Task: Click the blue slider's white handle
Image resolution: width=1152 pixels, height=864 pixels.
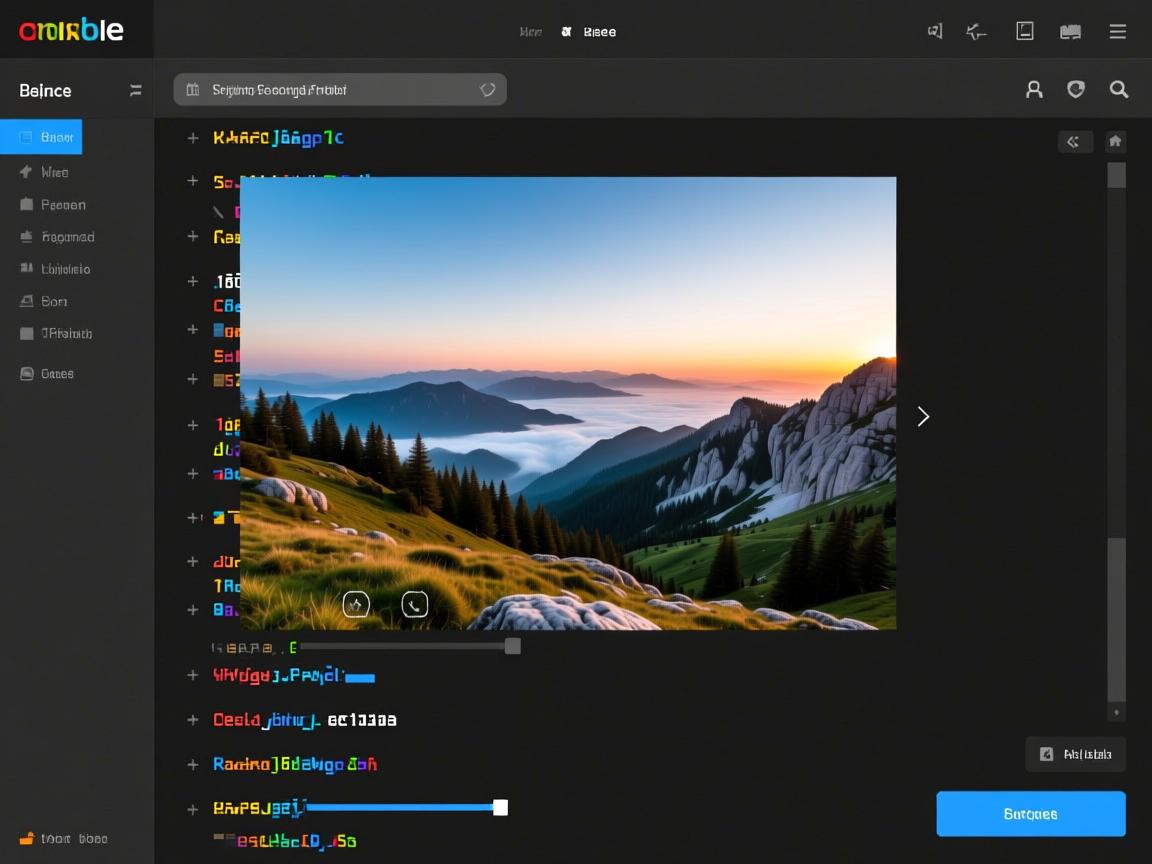Action: click(500, 807)
